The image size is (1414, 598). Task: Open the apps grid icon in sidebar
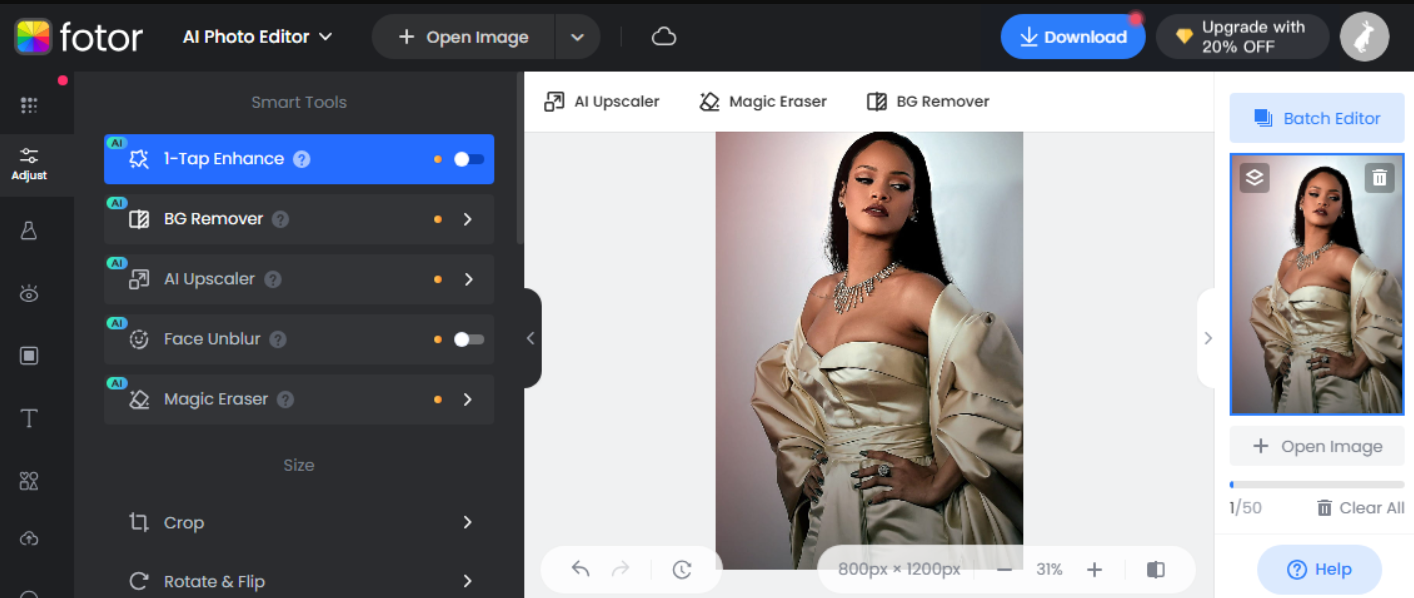click(x=29, y=105)
